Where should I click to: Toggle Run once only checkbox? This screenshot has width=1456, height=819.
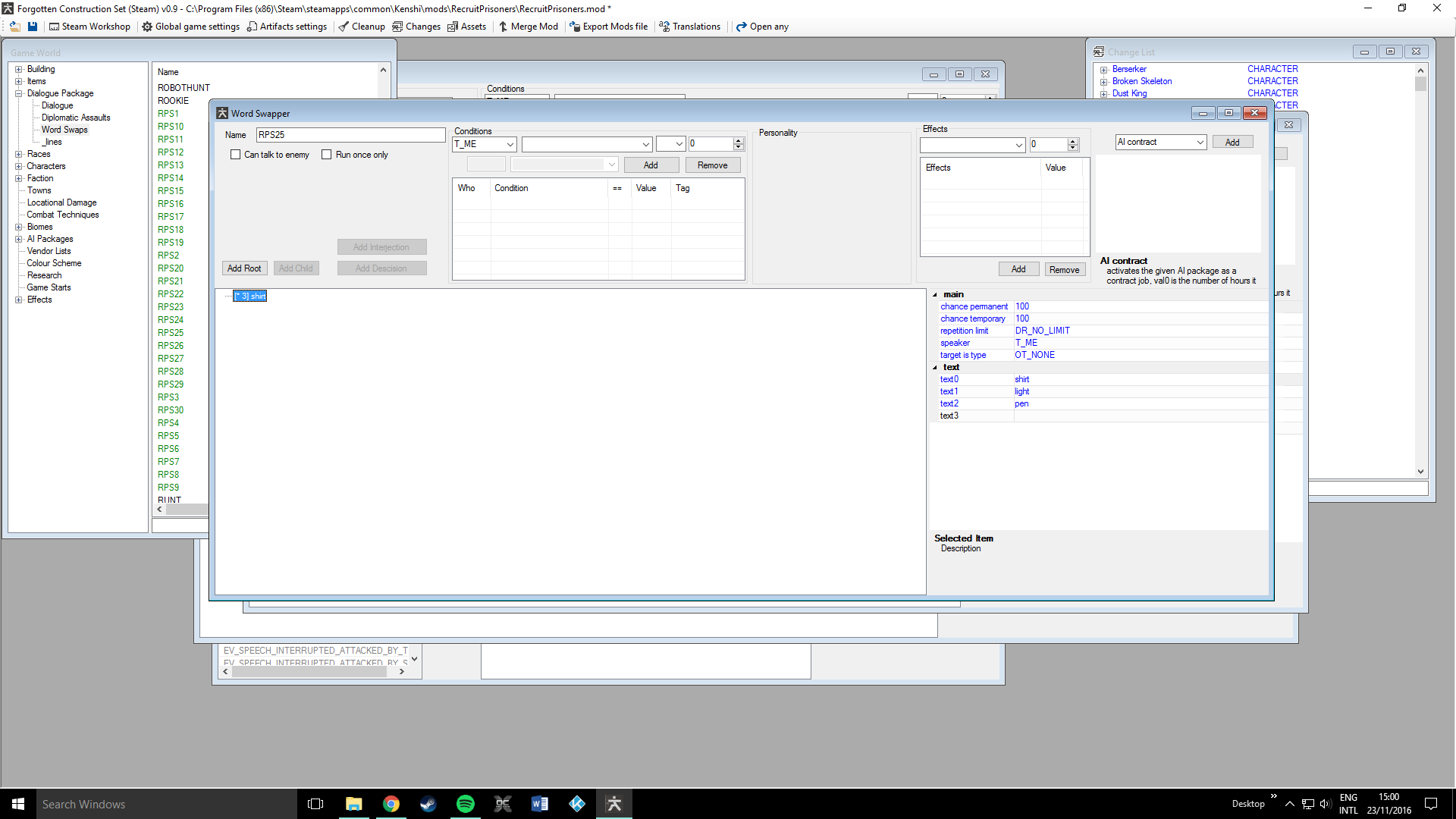point(327,155)
